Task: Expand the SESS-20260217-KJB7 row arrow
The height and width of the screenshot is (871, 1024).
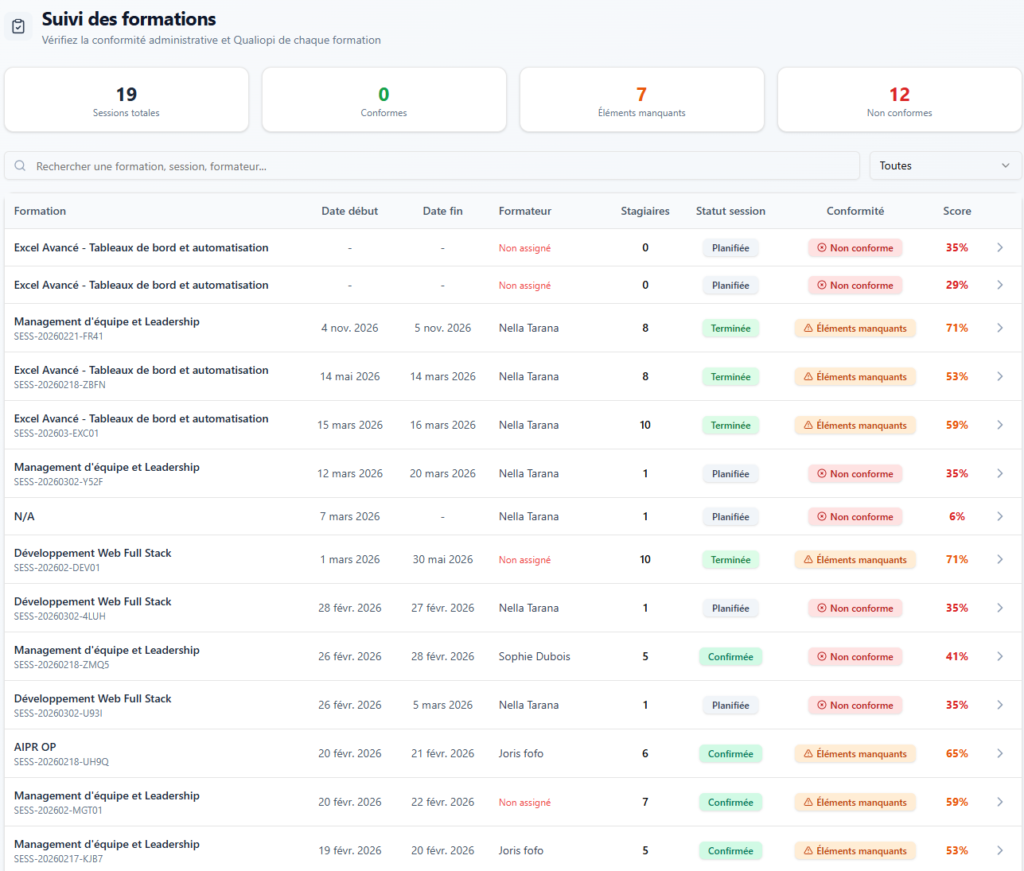Action: (1000, 850)
